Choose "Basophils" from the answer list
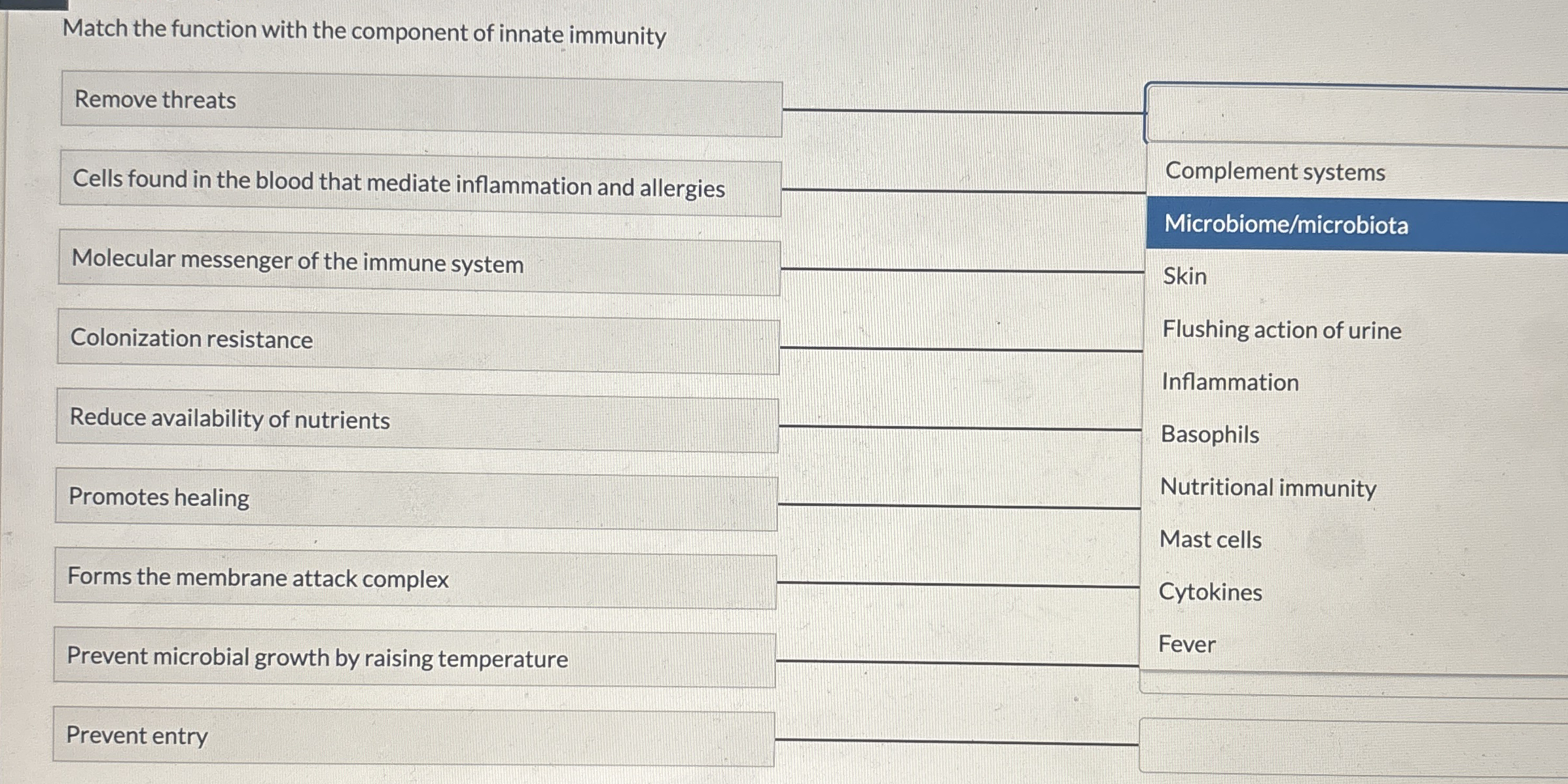Viewport: 1568px width, 784px height. click(x=1209, y=435)
